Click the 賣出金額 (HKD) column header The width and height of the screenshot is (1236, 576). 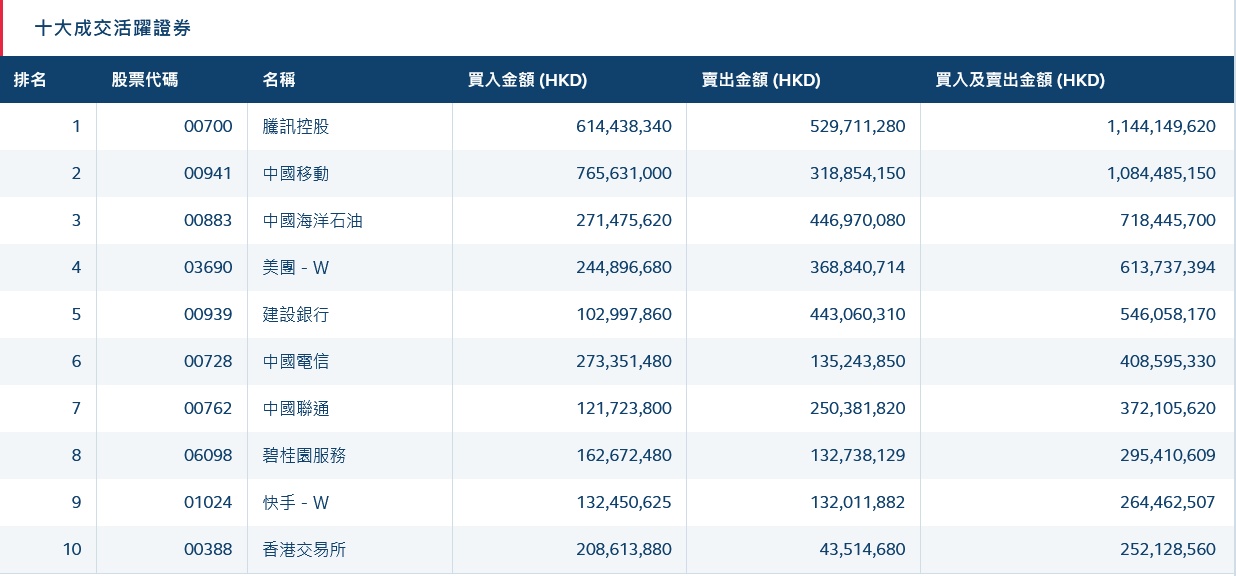761,80
